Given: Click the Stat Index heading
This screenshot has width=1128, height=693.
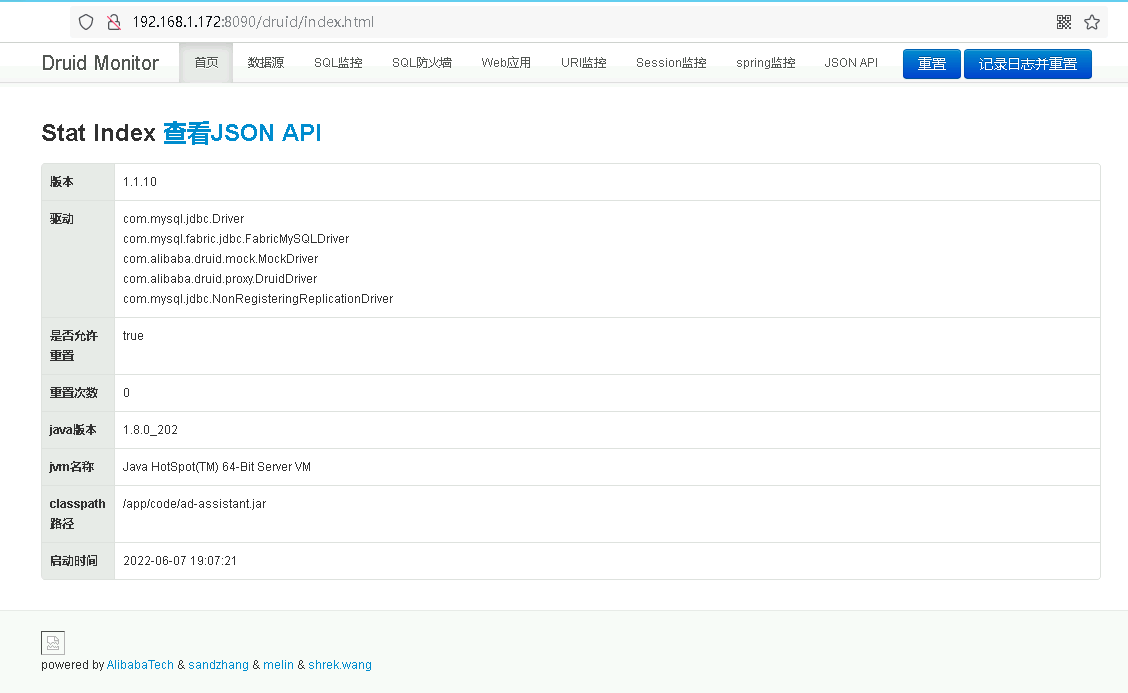Looking at the screenshot, I should 99,133.
